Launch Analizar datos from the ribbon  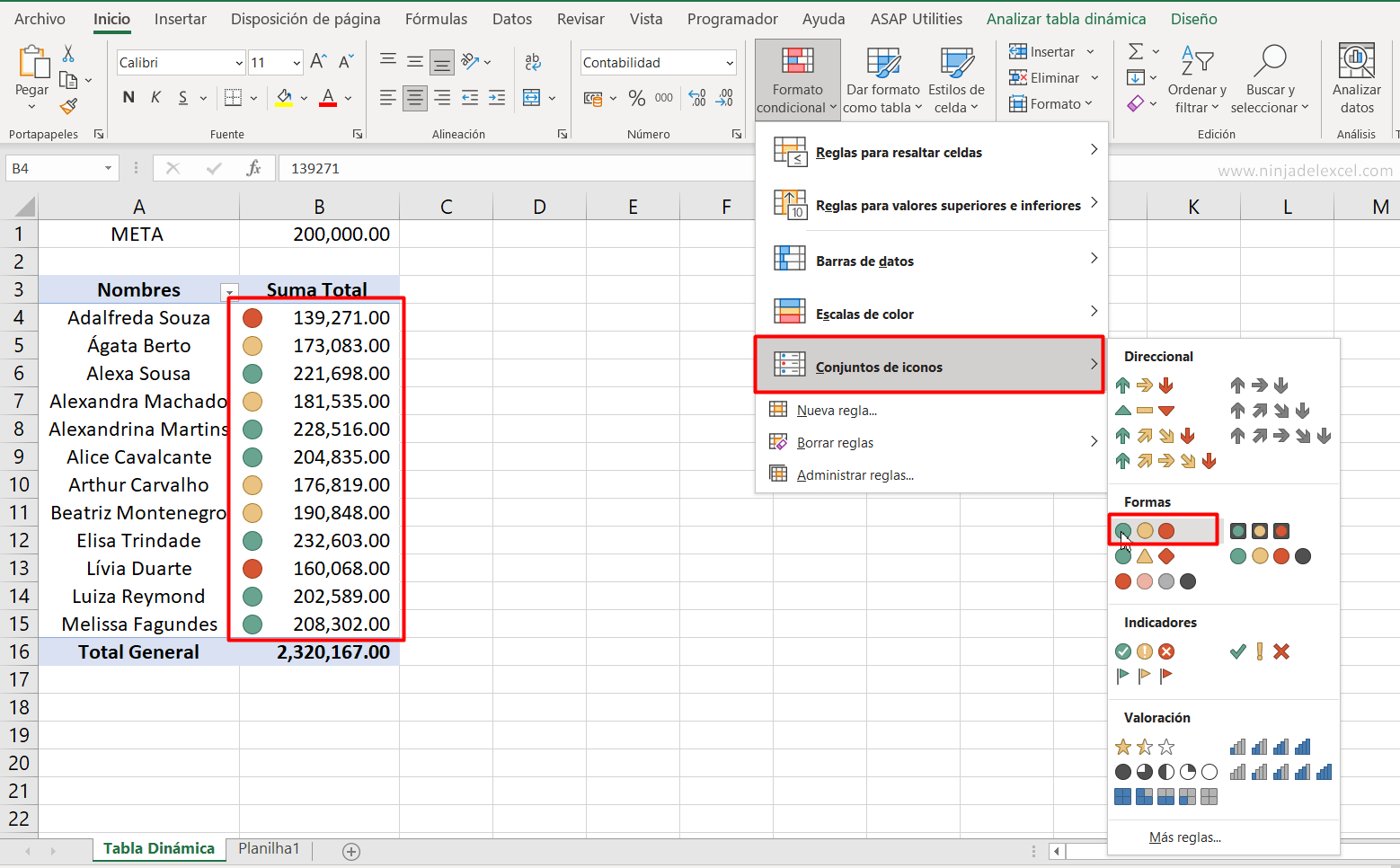pyautogui.click(x=1356, y=79)
